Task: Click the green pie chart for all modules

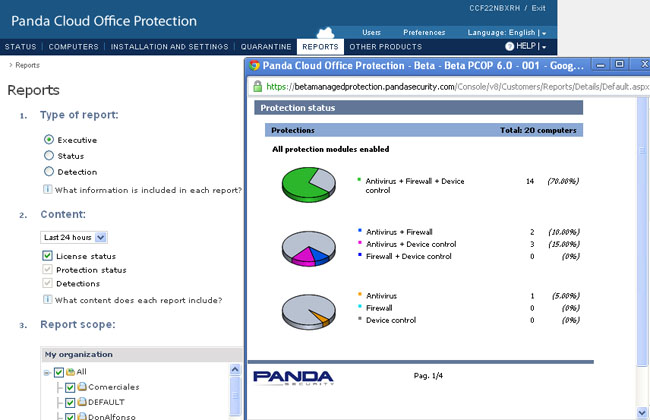Action: click(308, 185)
